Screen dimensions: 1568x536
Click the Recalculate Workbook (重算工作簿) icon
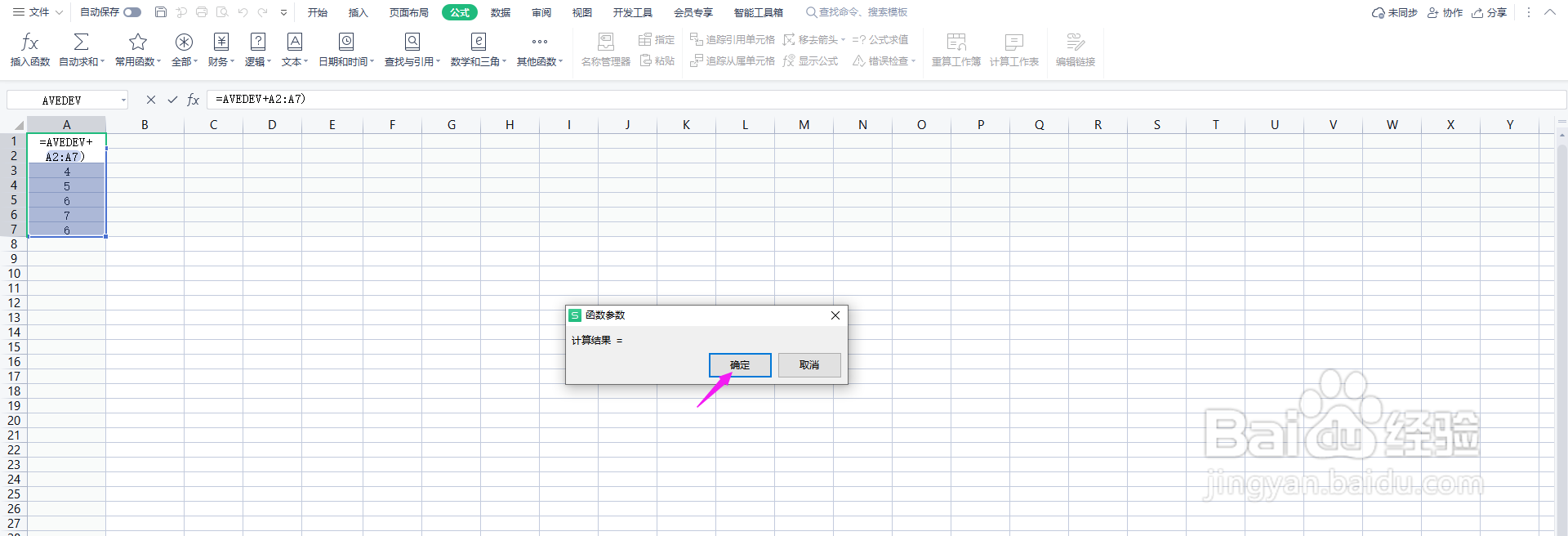pyautogui.click(x=956, y=42)
